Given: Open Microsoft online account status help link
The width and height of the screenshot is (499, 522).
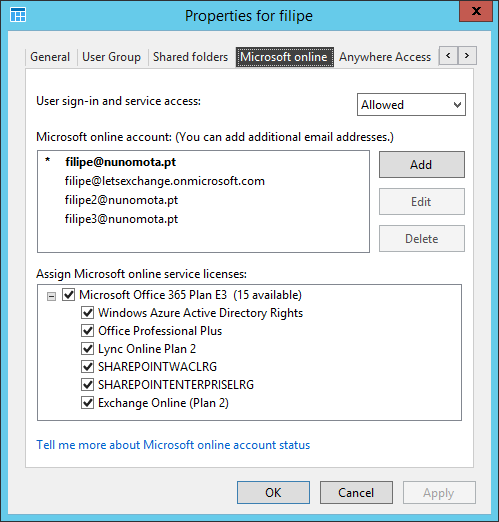Looking at the screenshot, I should (173, 445).
